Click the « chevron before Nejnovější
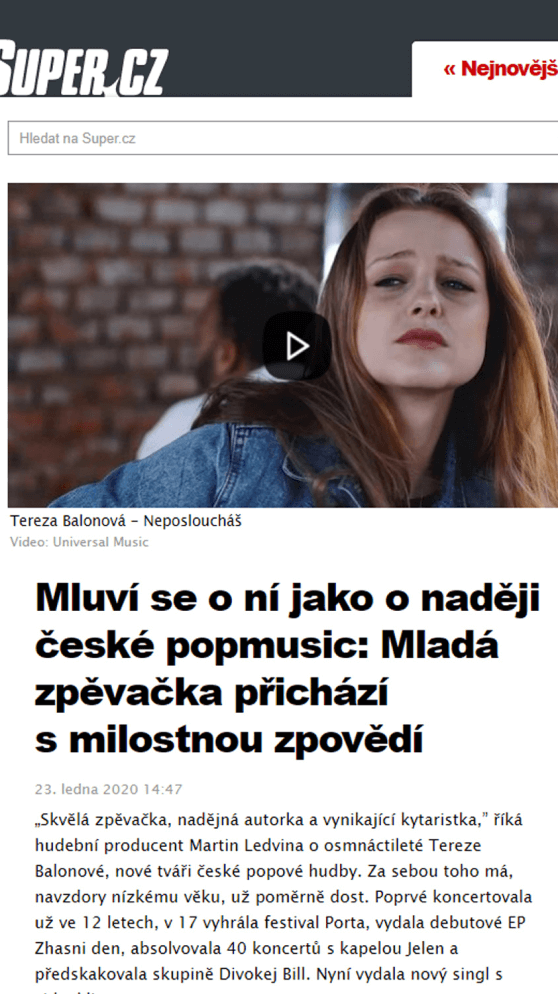This screenshot has height=994, width=558. tap(450, 69)
